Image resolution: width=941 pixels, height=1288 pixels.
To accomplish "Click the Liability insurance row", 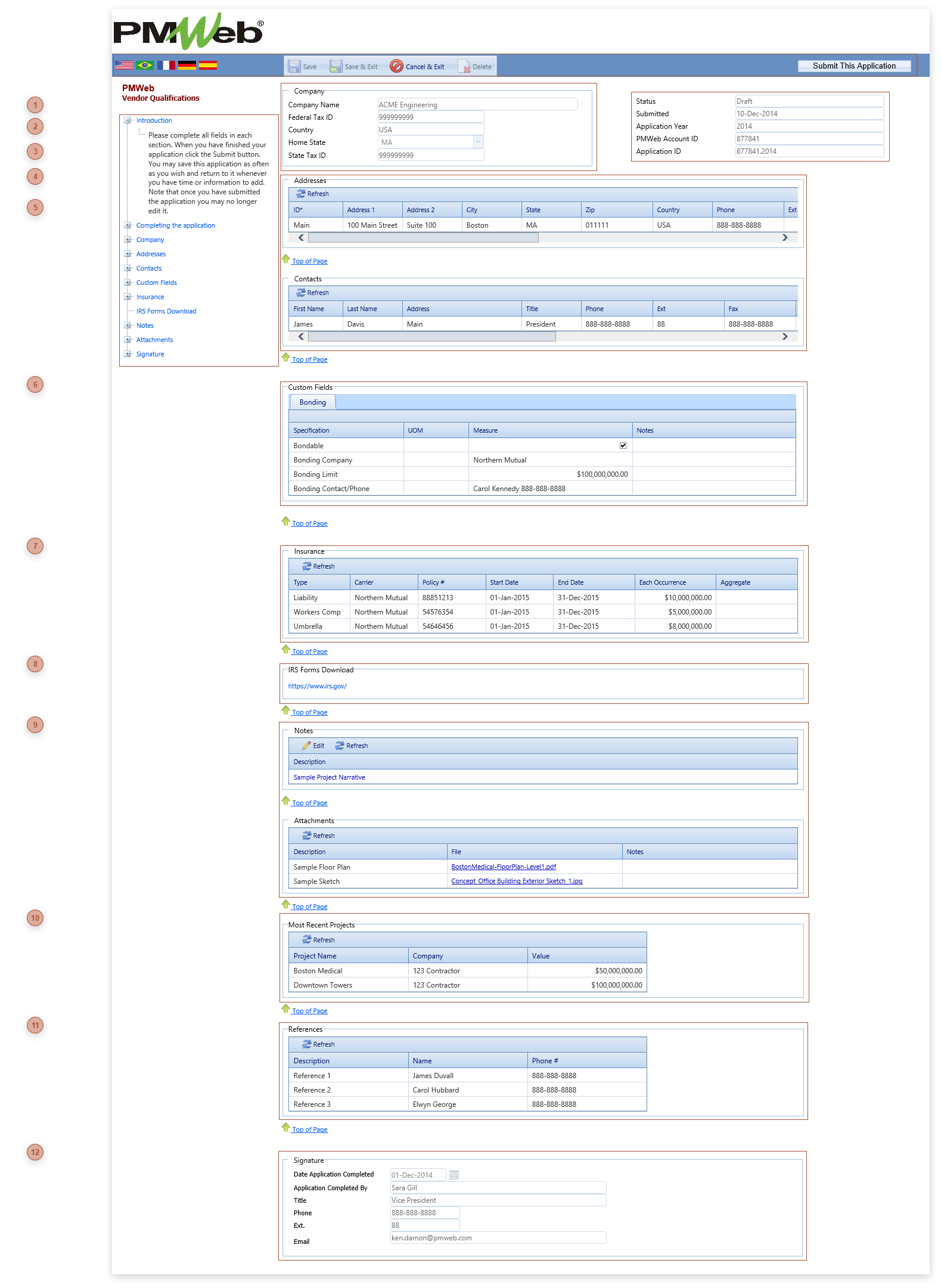I will pos(543,597).
